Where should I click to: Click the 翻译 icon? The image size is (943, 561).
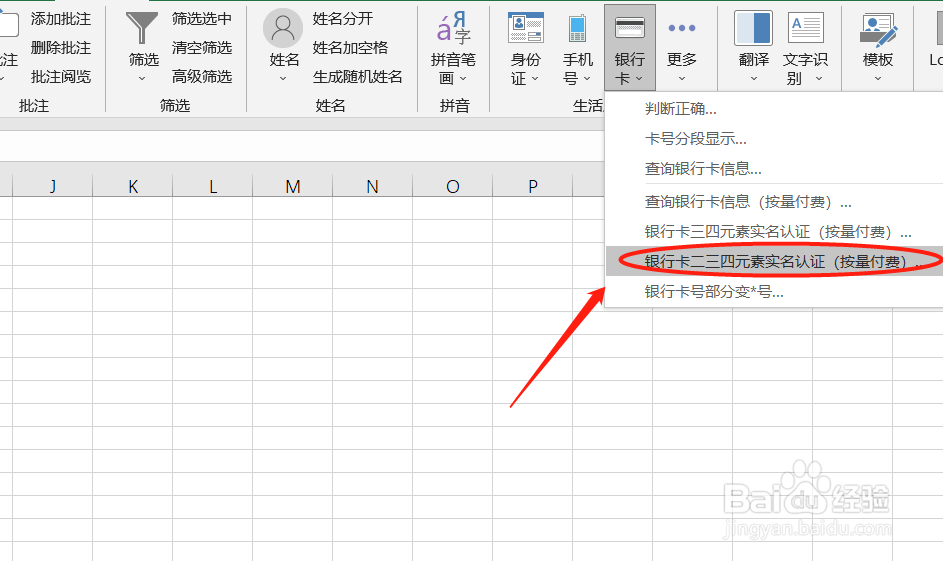tap(754, 28)
